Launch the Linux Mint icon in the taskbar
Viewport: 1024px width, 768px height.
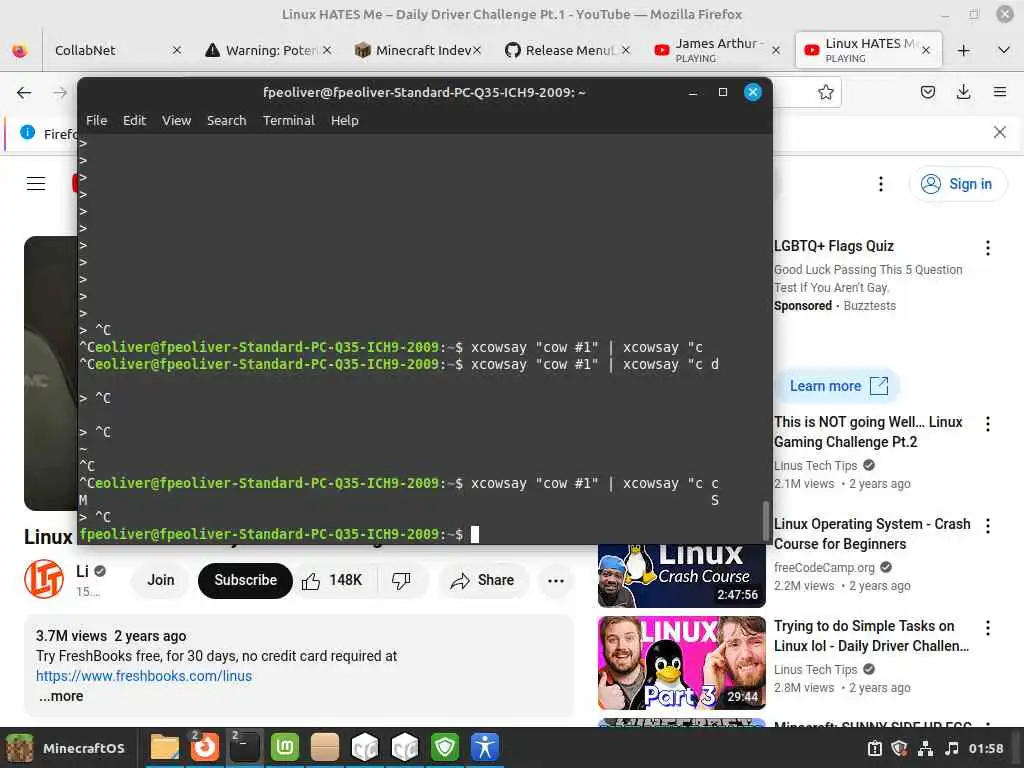tap(285, 747)
